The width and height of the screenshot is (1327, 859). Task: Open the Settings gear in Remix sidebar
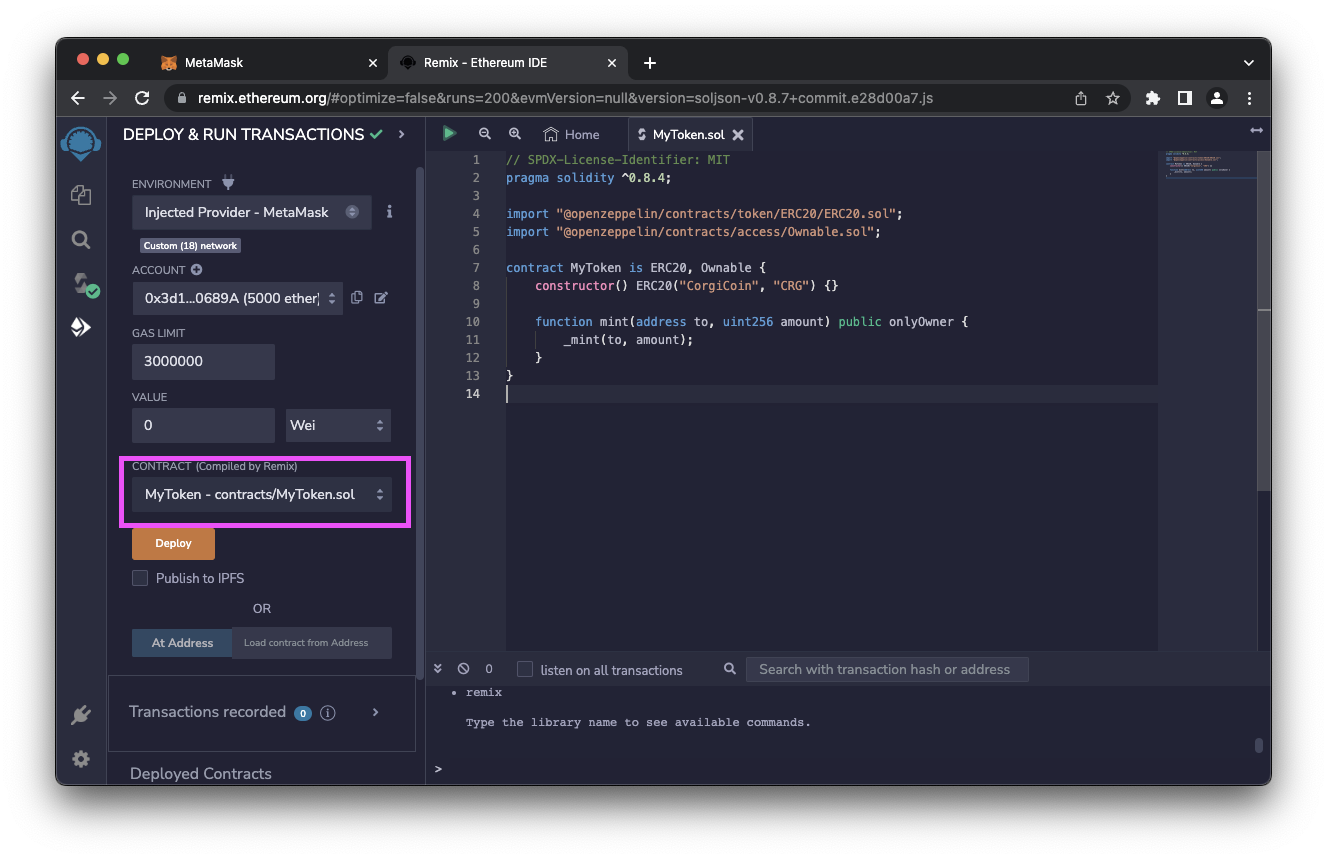81,759
